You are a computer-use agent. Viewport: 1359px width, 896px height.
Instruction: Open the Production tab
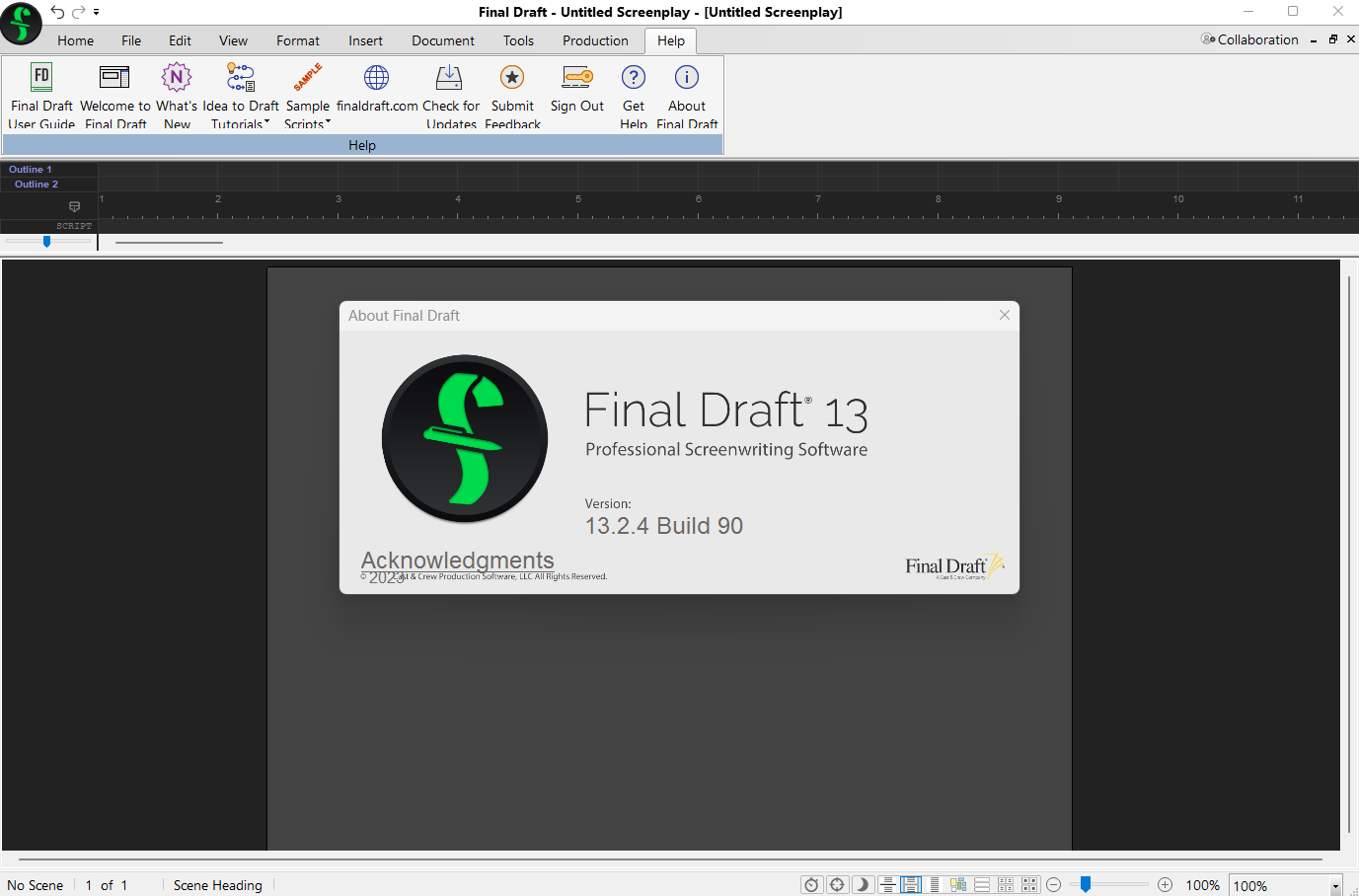(x=595, y=40)
